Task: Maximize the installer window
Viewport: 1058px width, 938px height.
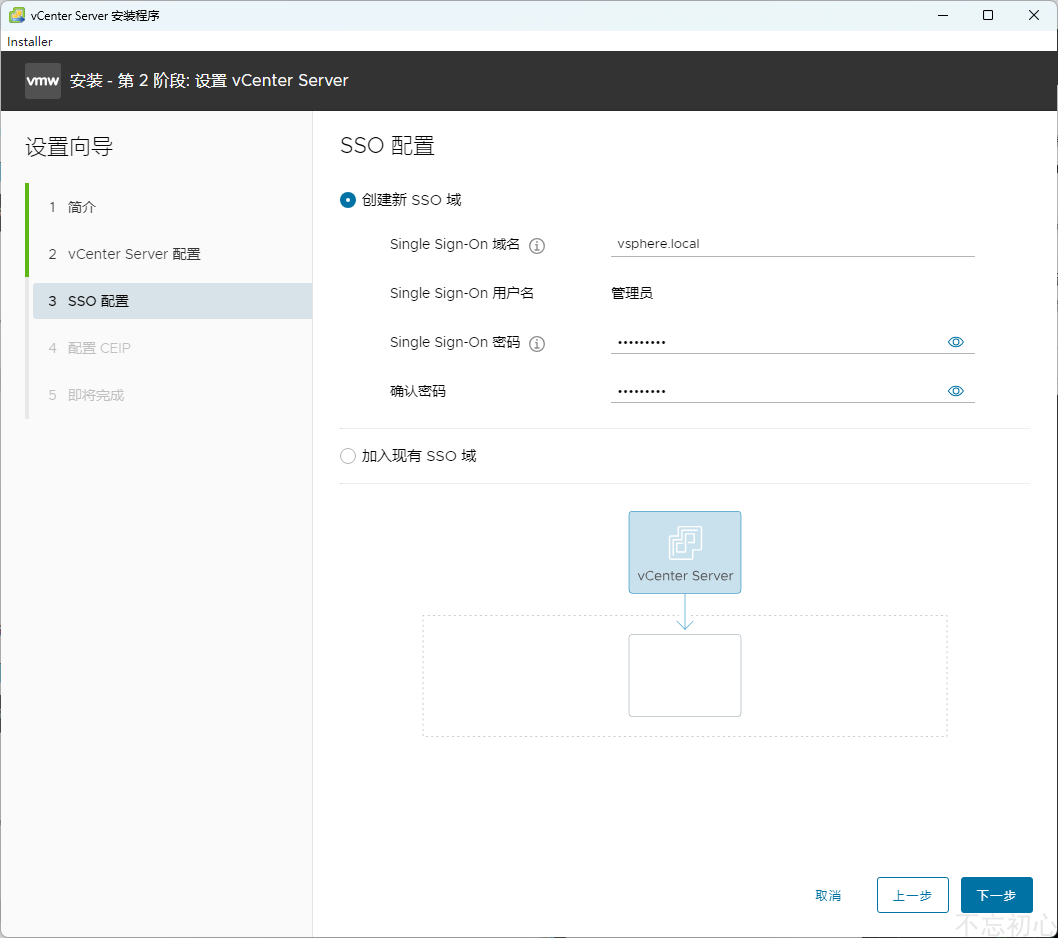Action: tap(988, 15)
